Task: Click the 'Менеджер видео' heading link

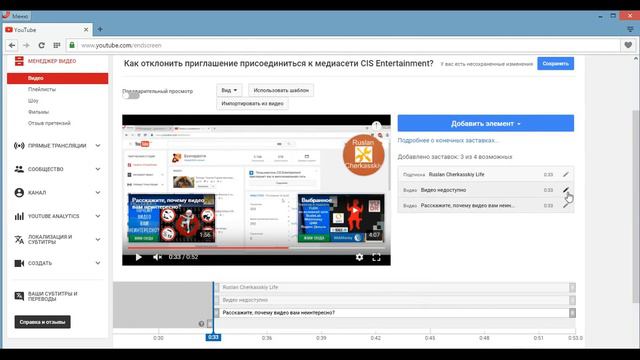Action: tap(52, 61)
